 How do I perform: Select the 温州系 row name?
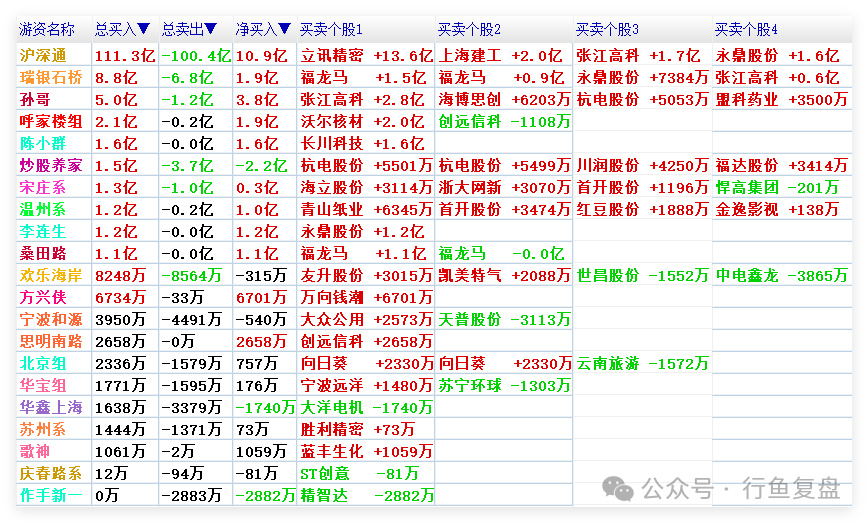pyautogui.click(x=43, y=209)
